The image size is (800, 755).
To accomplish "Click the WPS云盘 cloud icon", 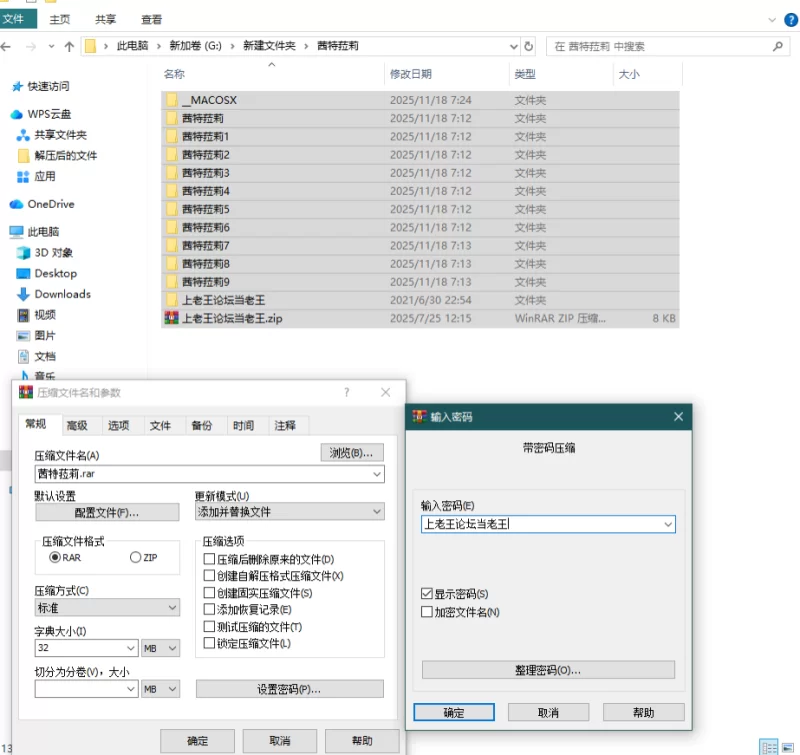I will pos(16,114).
